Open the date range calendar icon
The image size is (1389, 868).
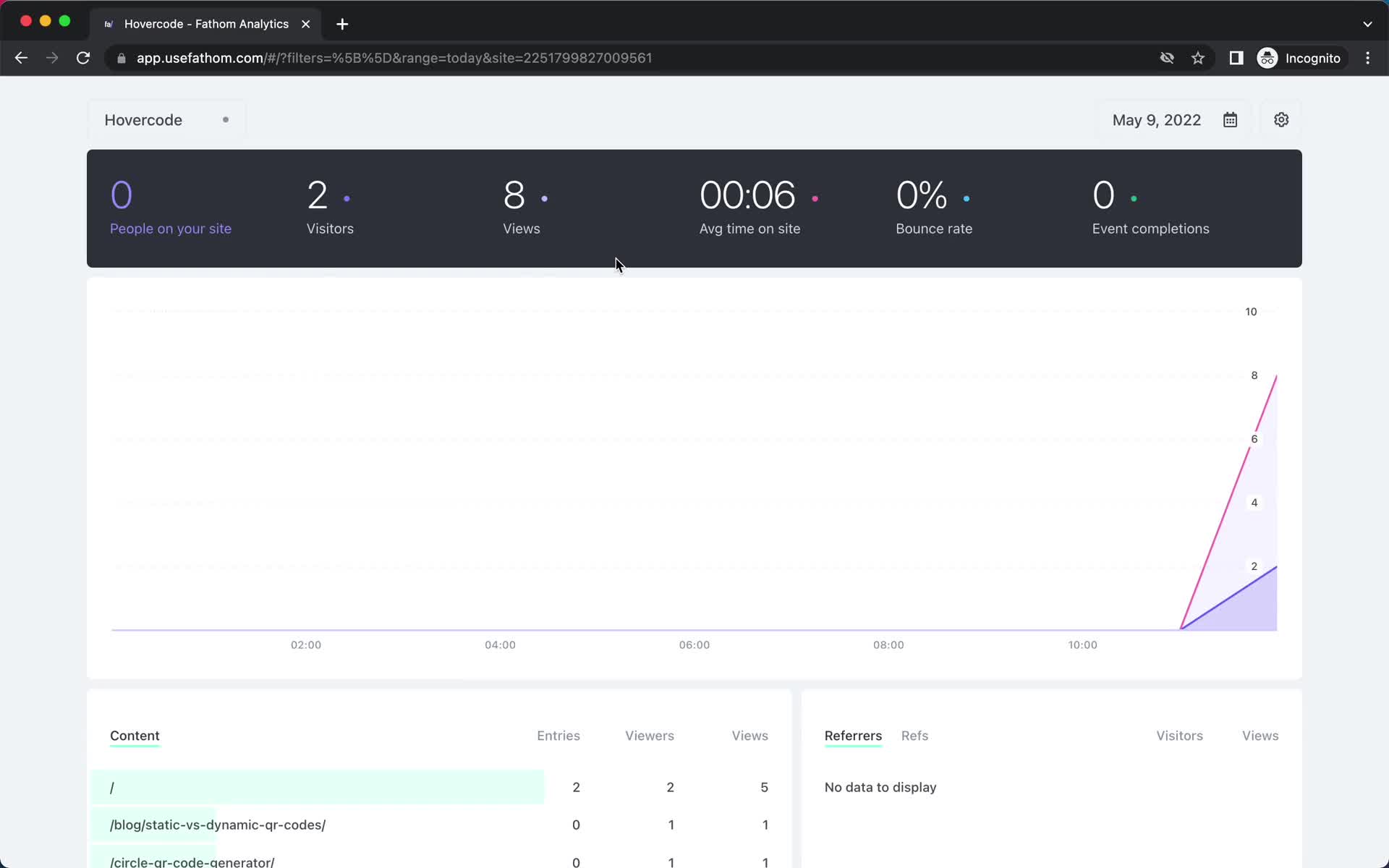(x=1230, y=120)
